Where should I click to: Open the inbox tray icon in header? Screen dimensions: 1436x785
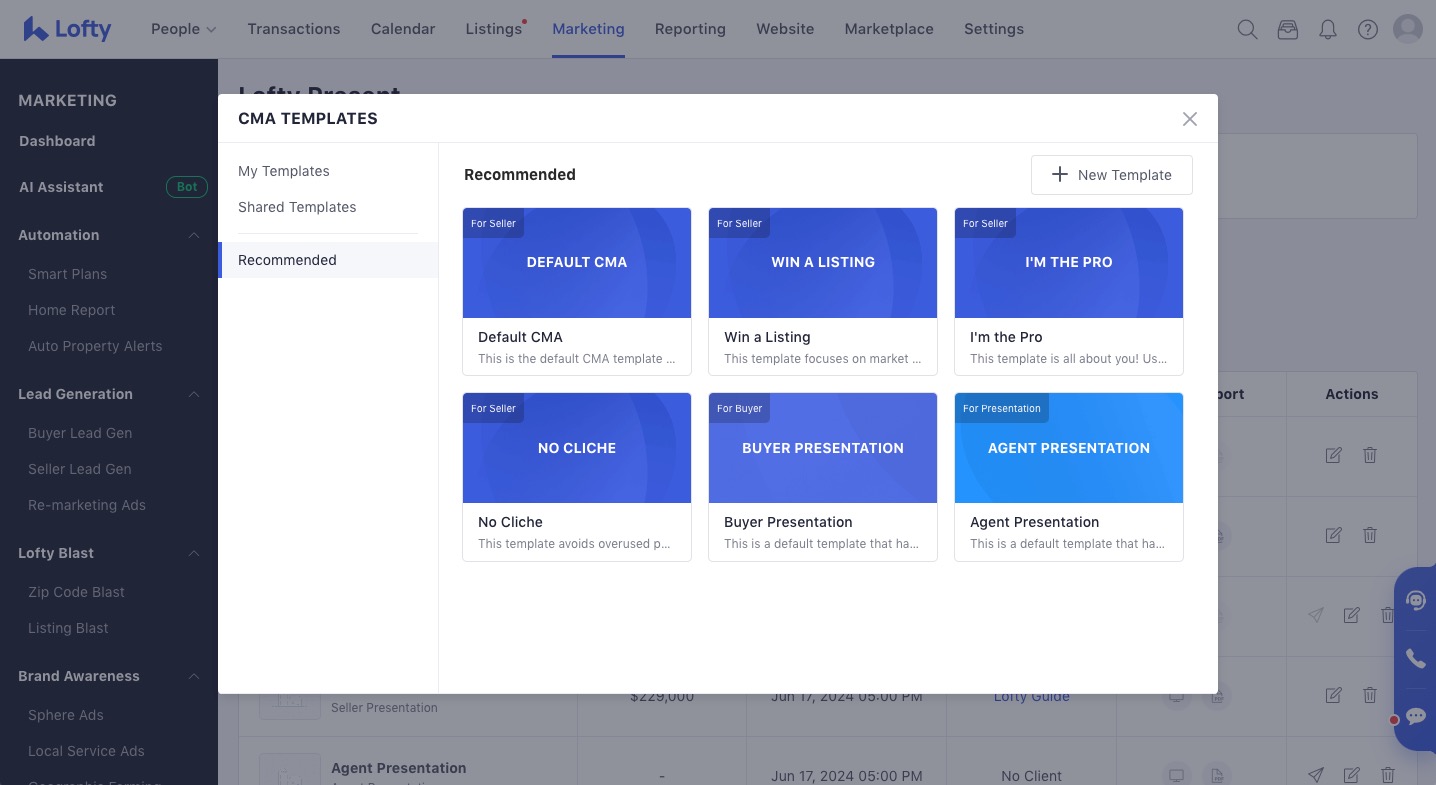(1288, 30)
